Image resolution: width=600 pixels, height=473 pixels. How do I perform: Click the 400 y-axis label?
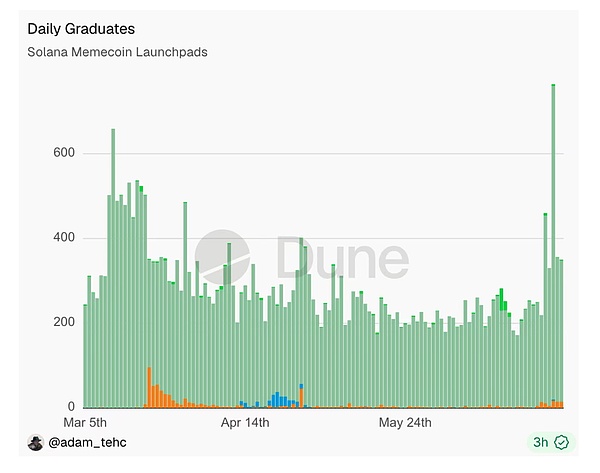click(x=64, y=237)
